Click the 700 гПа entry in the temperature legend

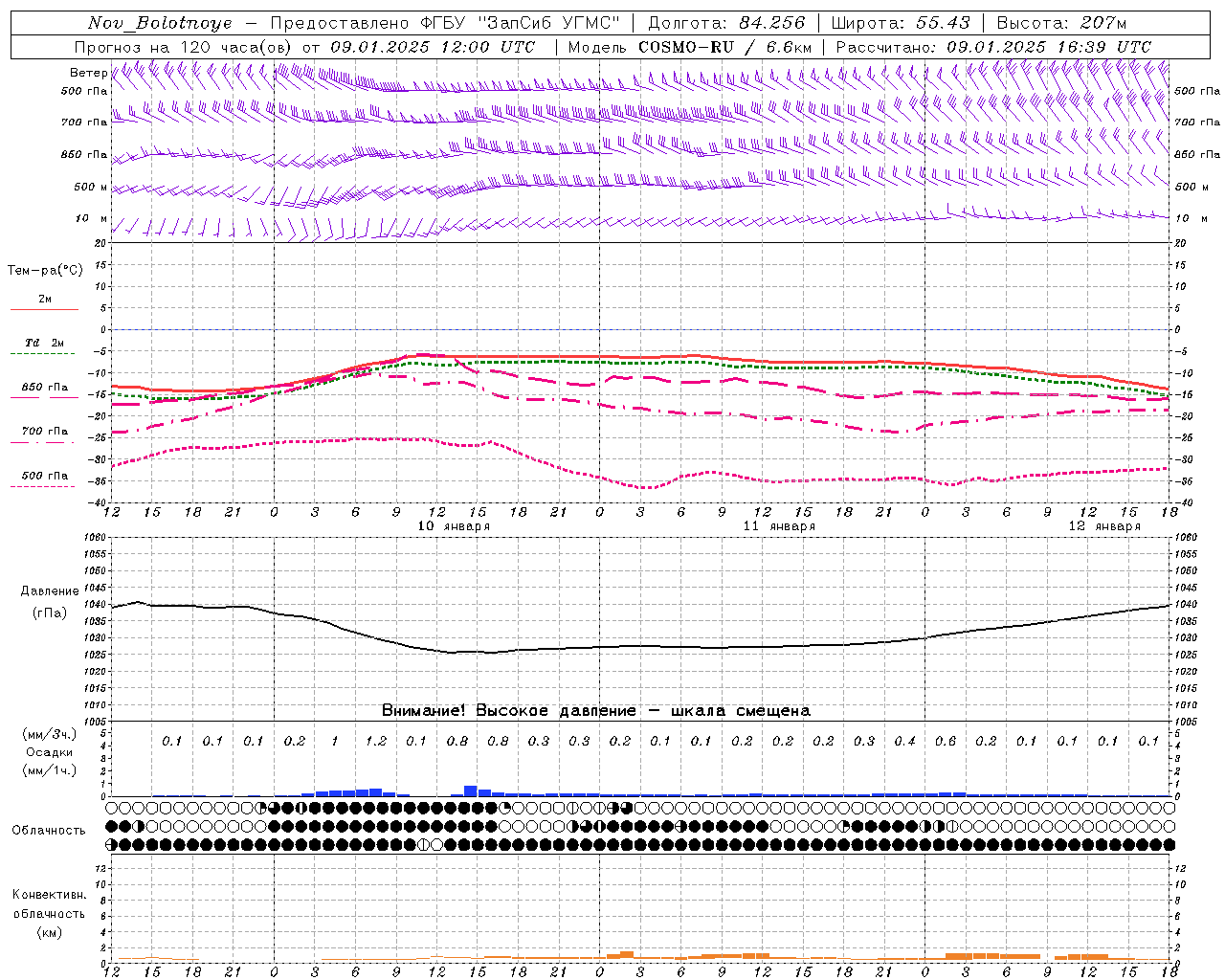[45, 431]
